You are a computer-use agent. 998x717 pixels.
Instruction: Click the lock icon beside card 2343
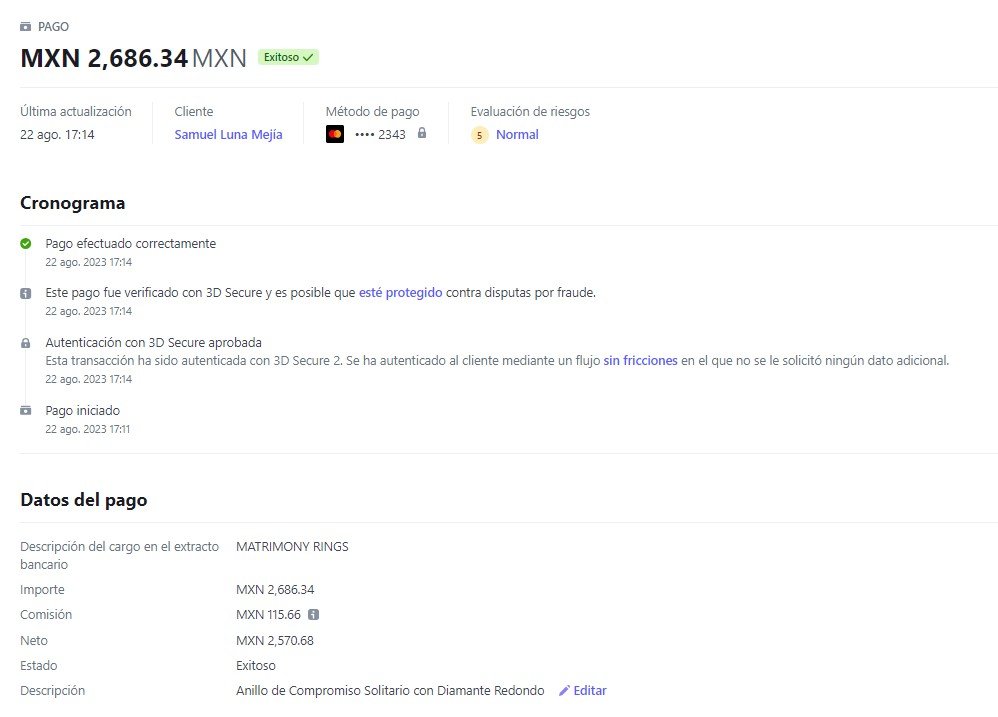click(x=422, y=134)
